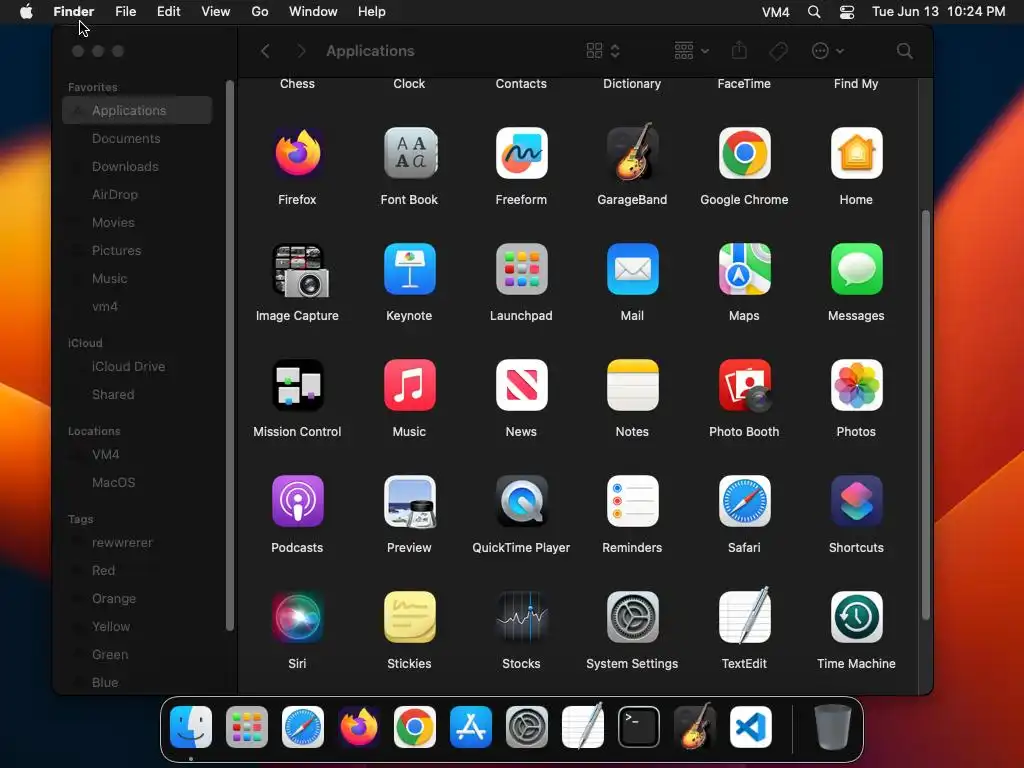Open Google Chrome from Applications grid

coord(744,153)
